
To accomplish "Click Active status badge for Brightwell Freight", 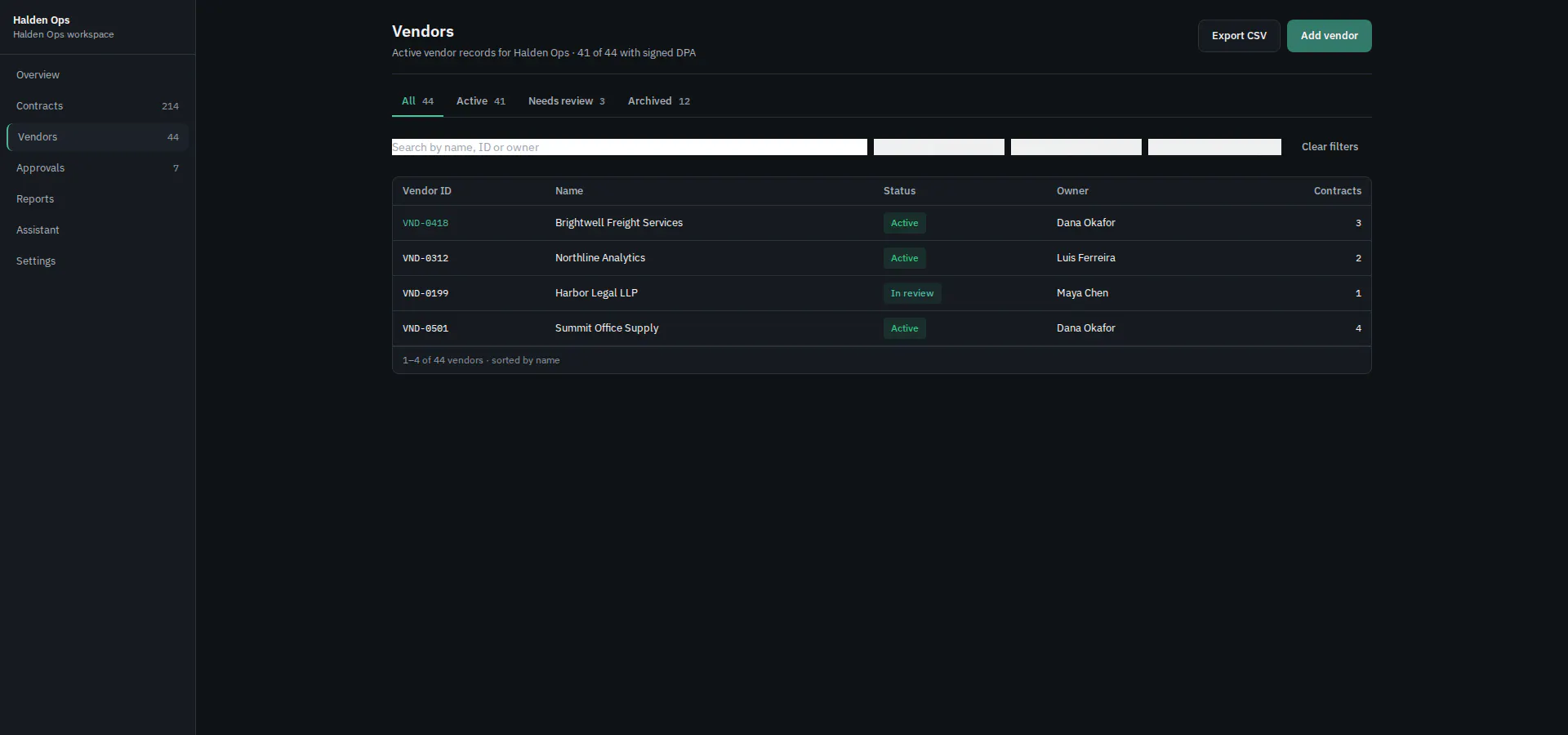I will click(x=904, y=223).
